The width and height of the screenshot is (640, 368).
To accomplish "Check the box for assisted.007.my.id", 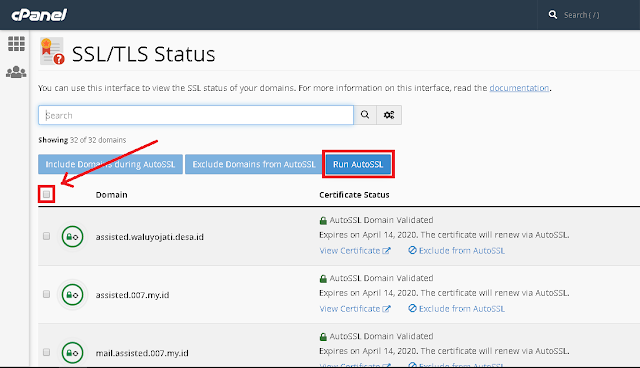I will 47,294.
